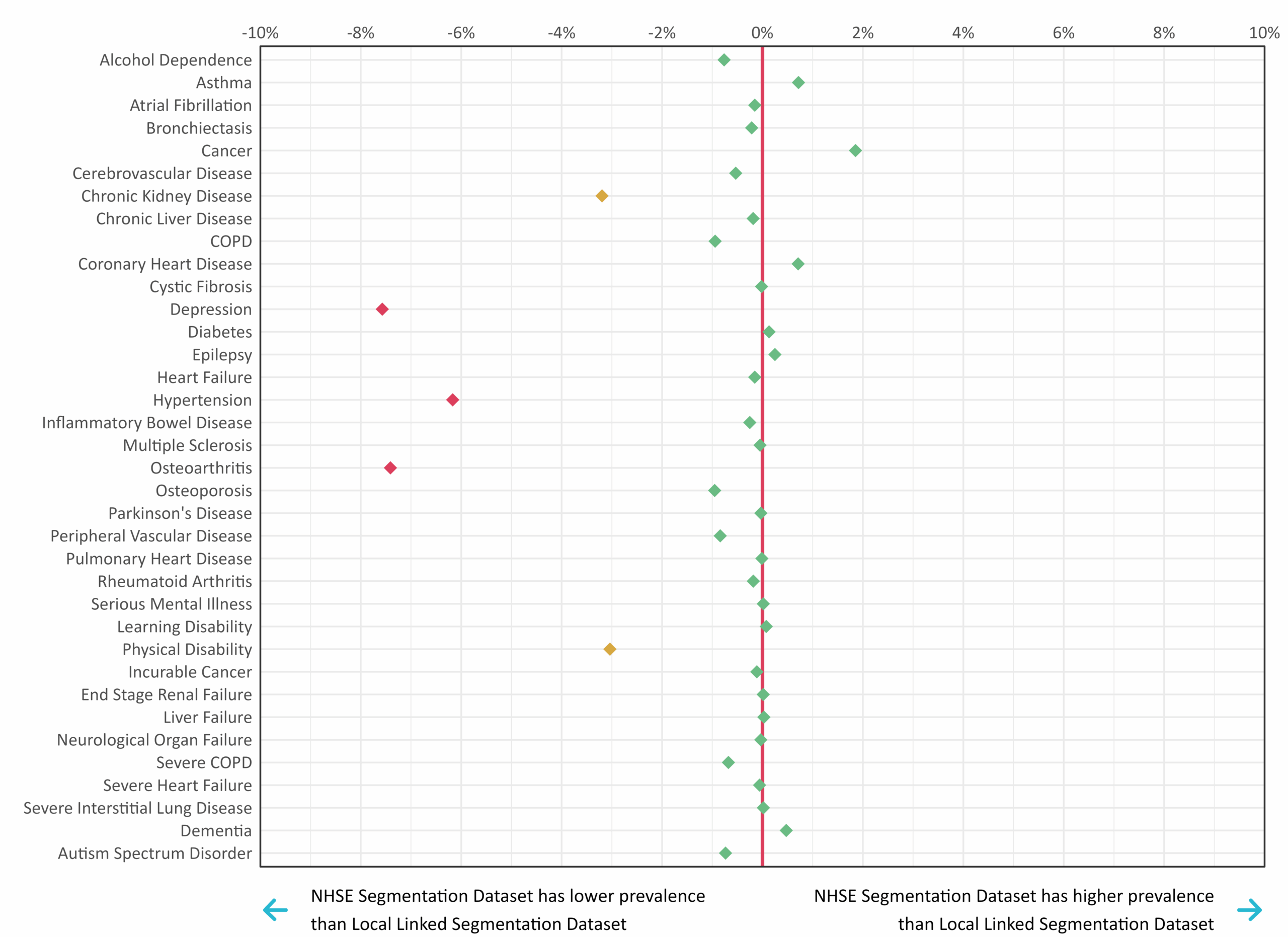Click the -10% axis tick label
The width and height of the screenshot is (1288, 937).
[x=260, y=33]
